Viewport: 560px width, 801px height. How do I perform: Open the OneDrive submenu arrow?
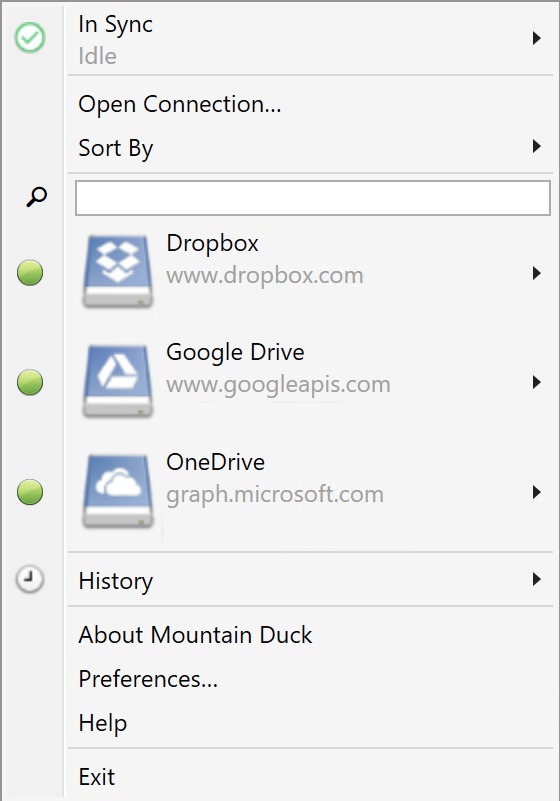[536, 492]
